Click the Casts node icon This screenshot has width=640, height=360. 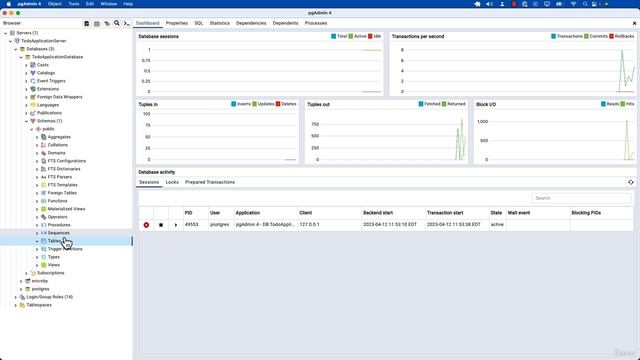33,65
